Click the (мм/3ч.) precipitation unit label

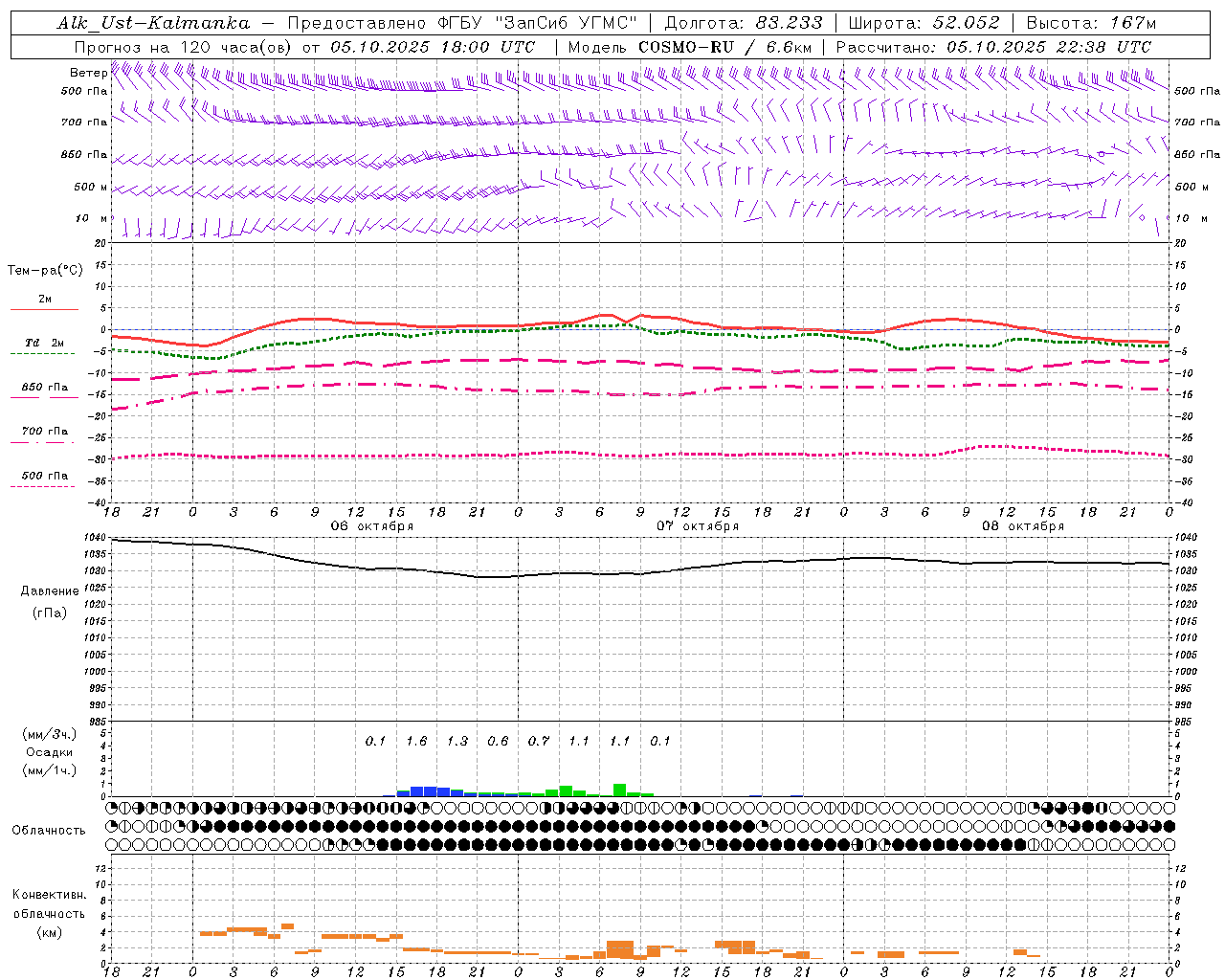coord(50,735)
